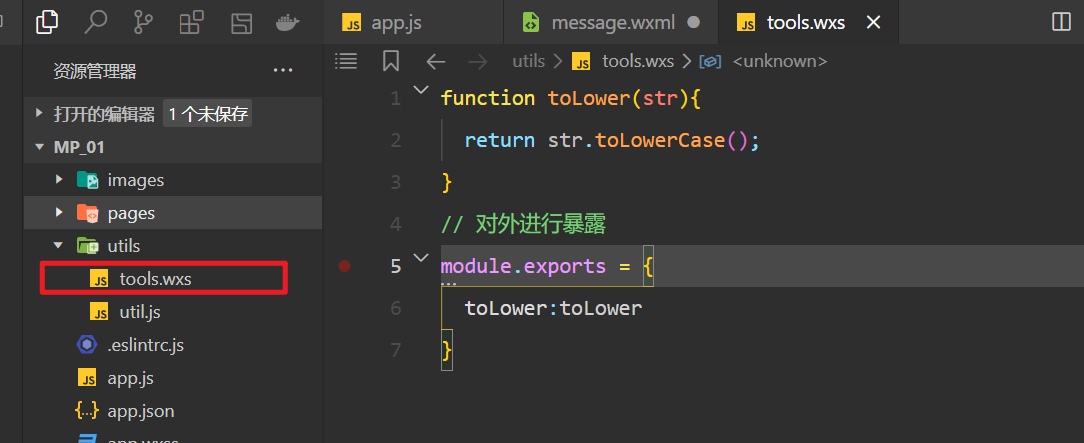Open the Extensions blocks icon
This screenshot has width=1084, height=443.
191,23
